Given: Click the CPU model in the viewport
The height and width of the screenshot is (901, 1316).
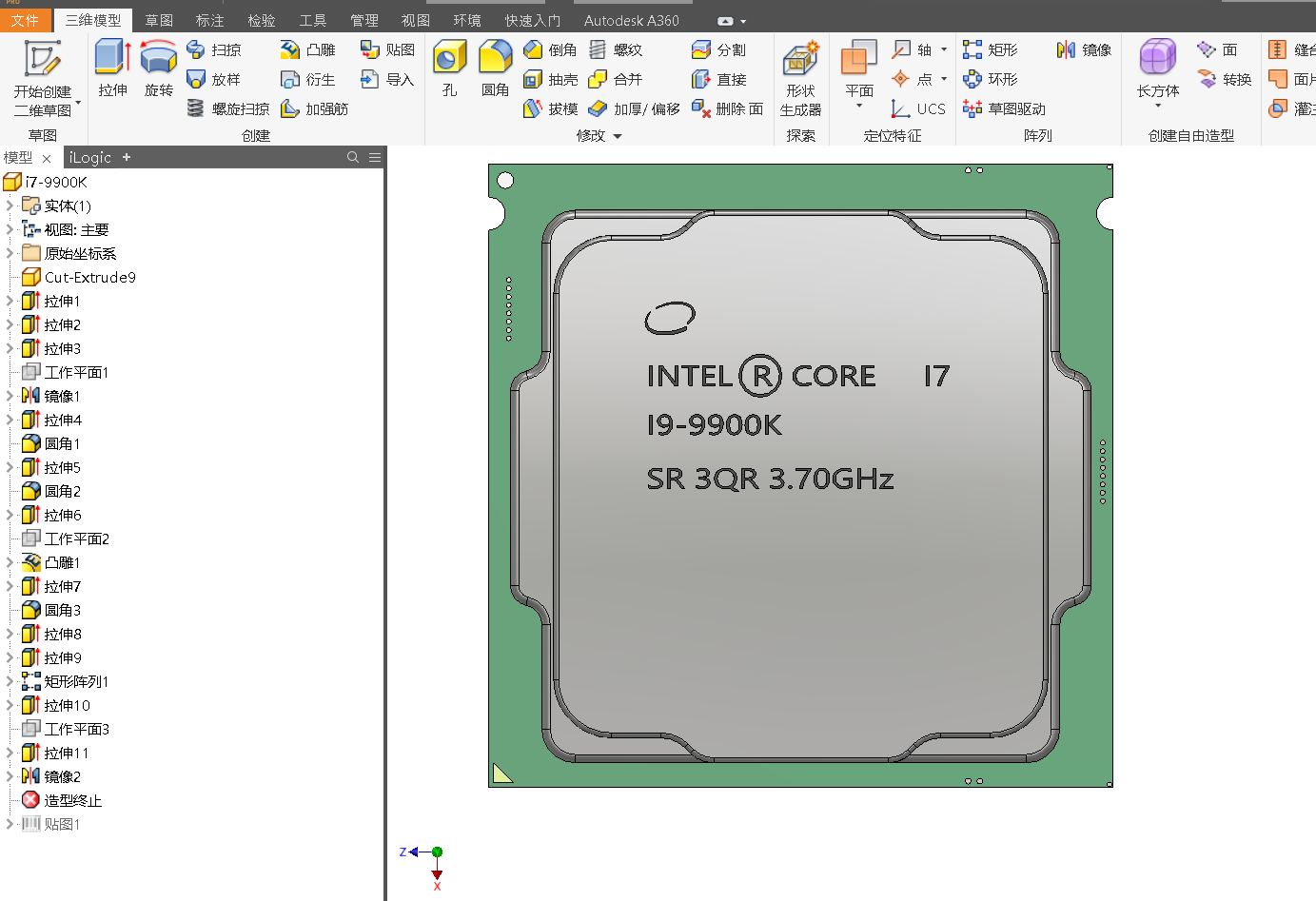Looking at the screenshot, I should click(800, 476).
